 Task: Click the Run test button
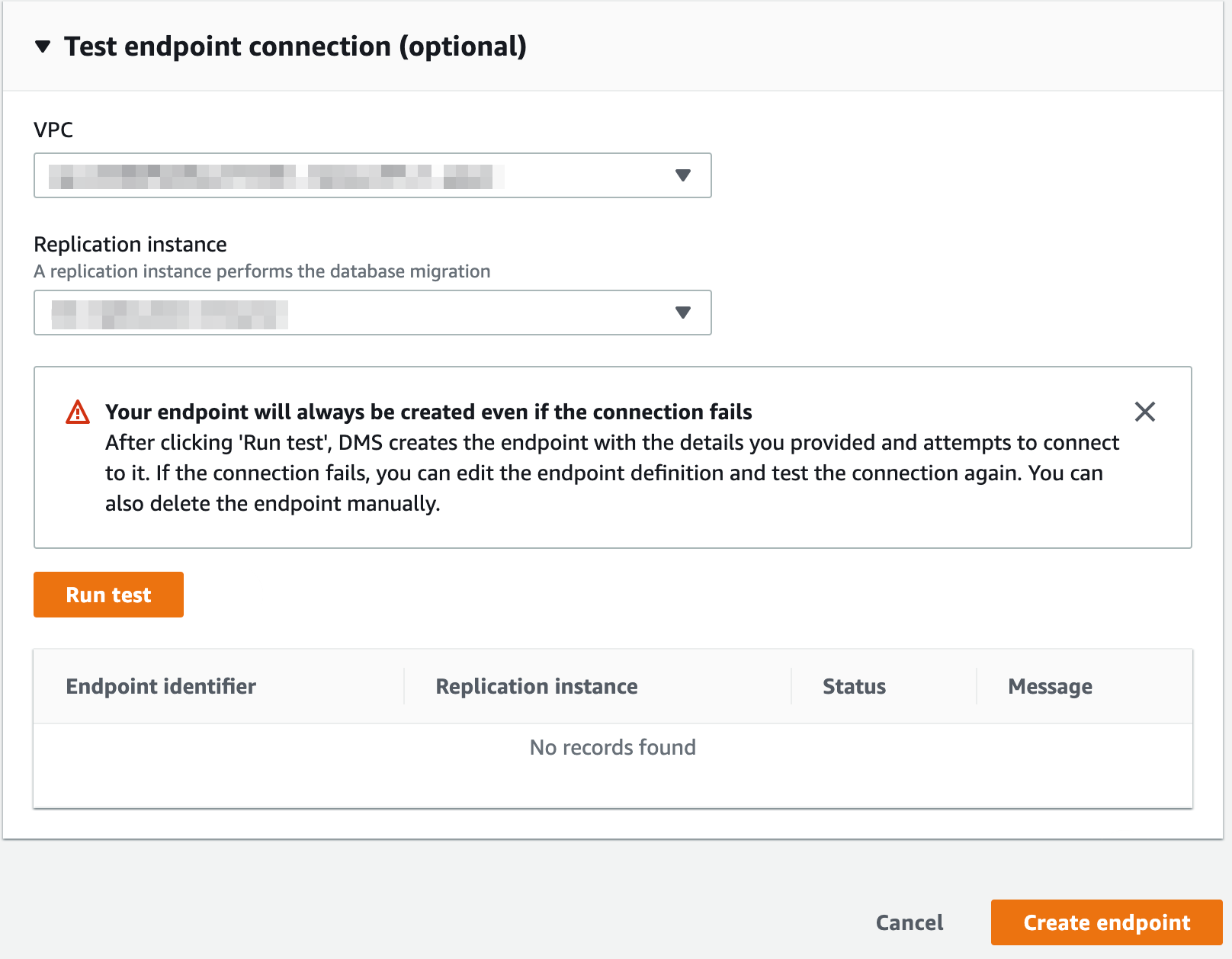(108, 594)
